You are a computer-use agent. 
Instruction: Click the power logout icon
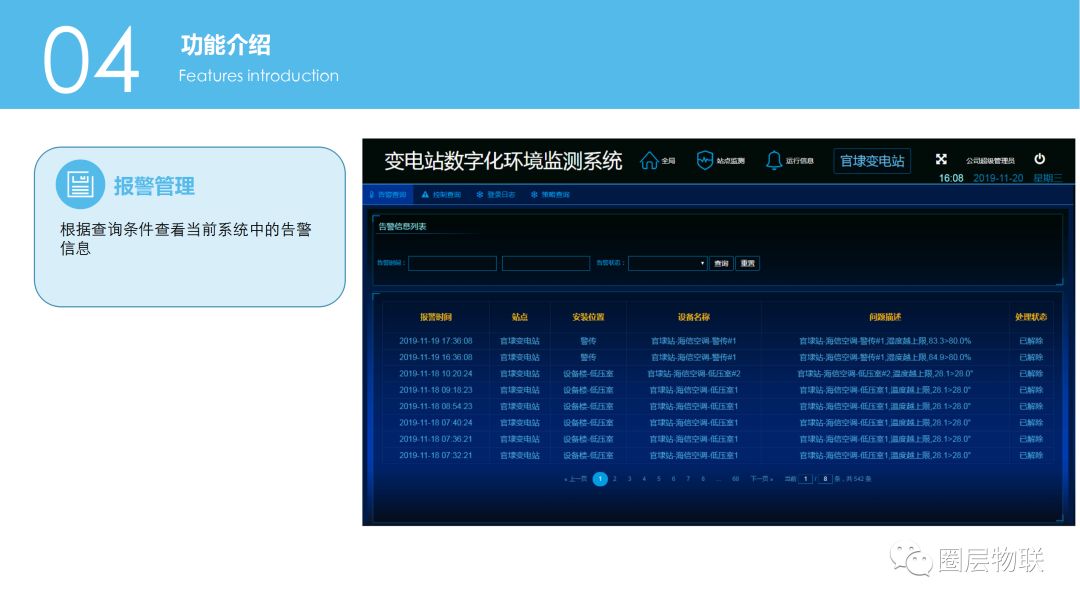pos(1039,159)
